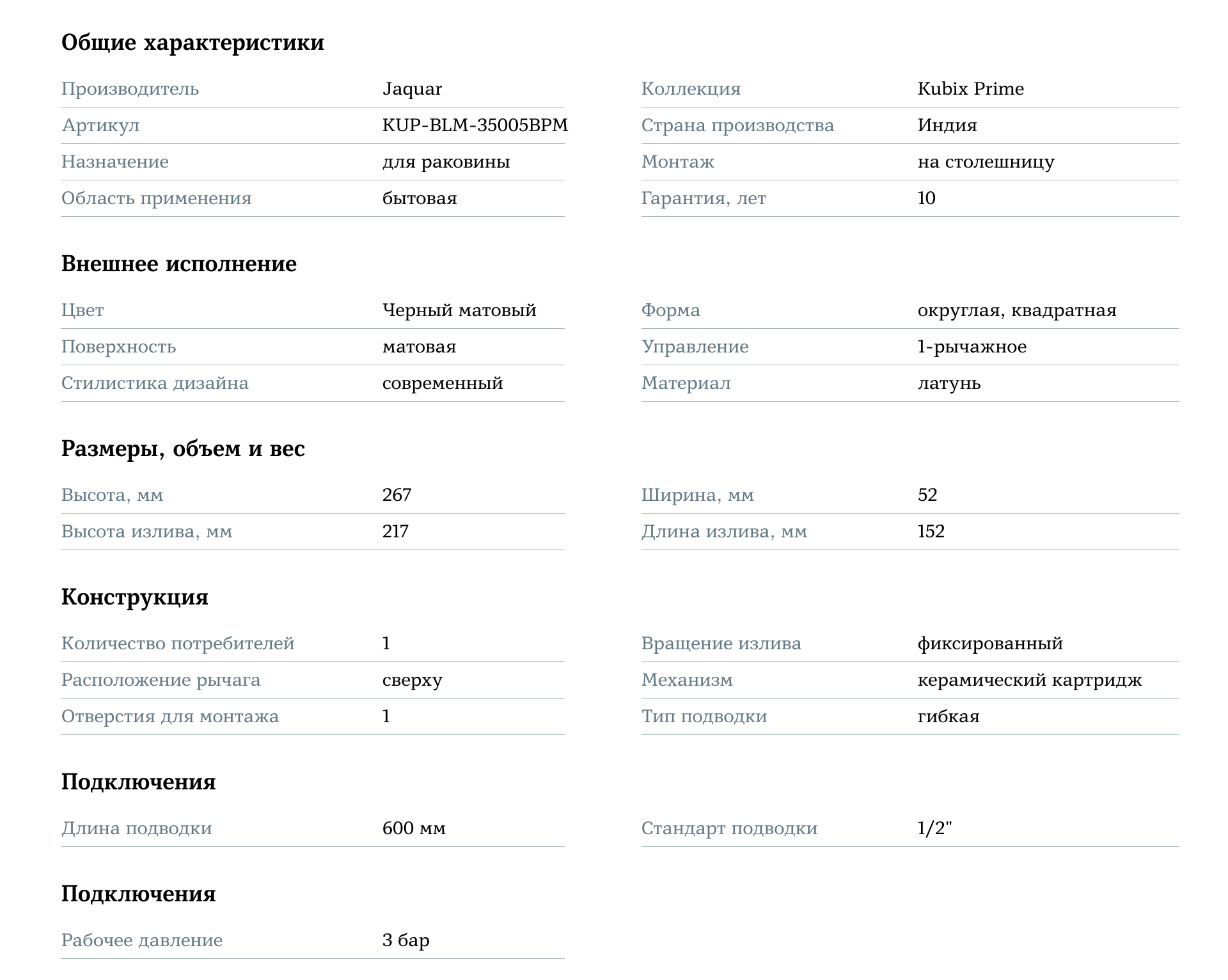The height and width of the screenshot is (980, 1228).
Task: Click the article number KUP-BLM-35005BPM
Action: (x=475, y=125)
